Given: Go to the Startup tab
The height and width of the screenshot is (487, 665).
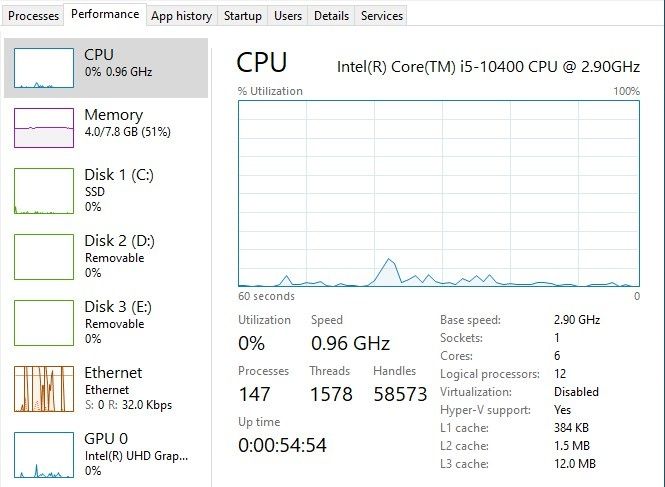Looking at the screenshot, I should pyautogui.click(x=243, y=16).
